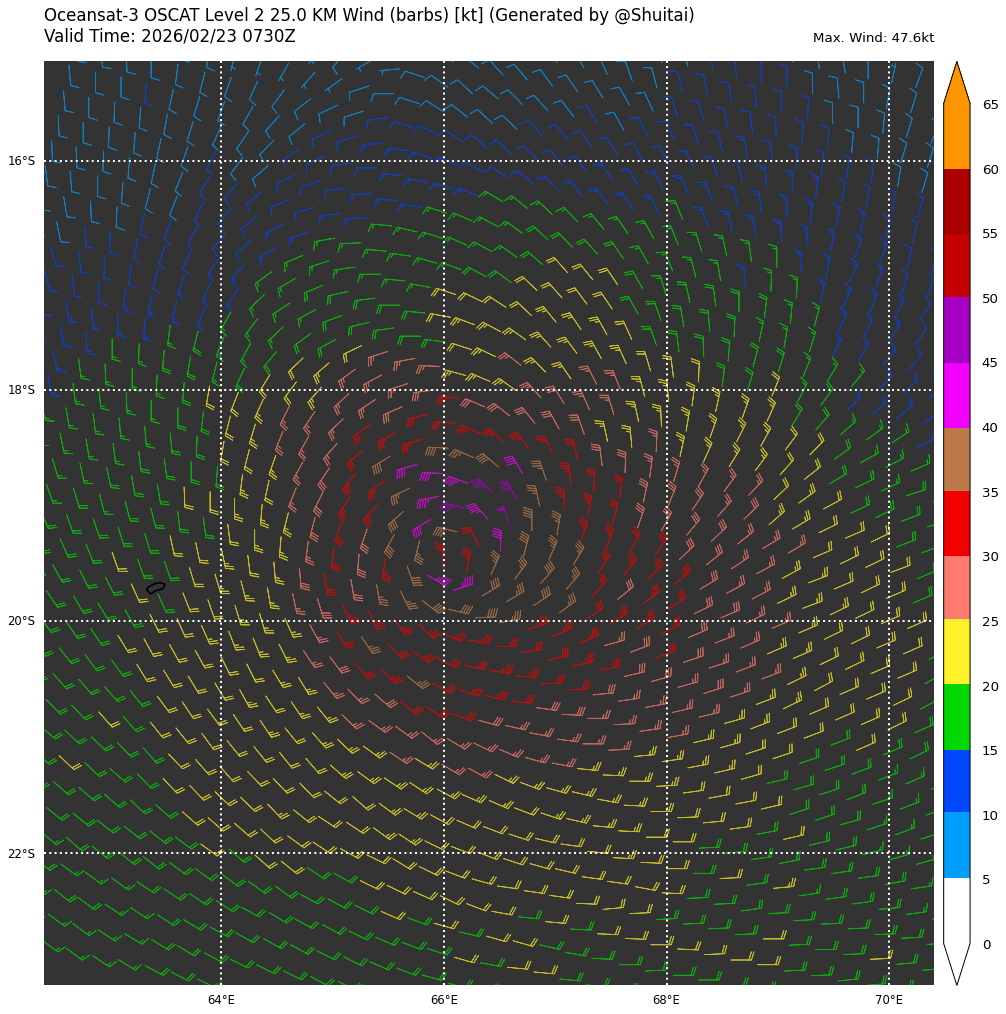This screenshot has width=1006, height=1014.
Task: Pick the brown 35-40 kt colorbar segment
Action: 956,459
